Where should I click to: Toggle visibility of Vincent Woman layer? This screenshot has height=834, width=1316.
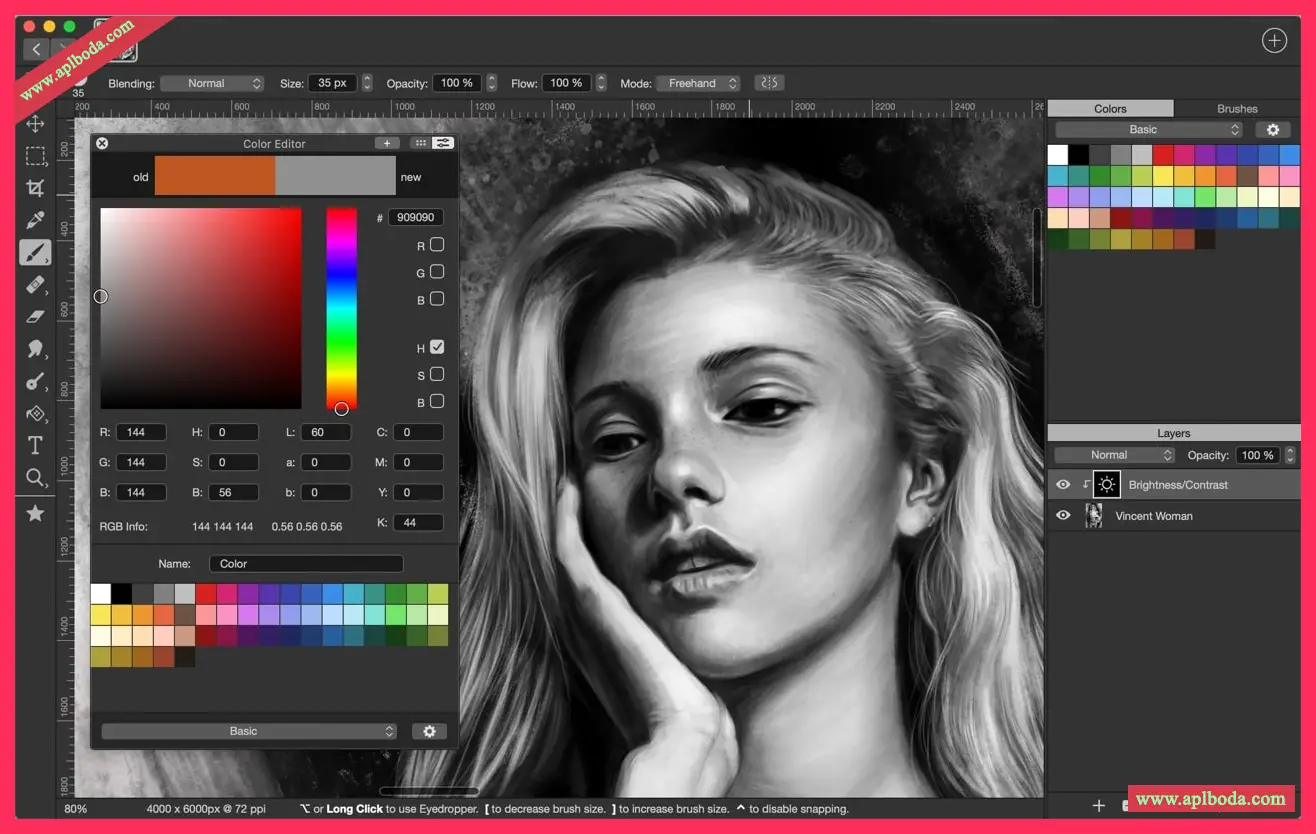pos(1063,516)
